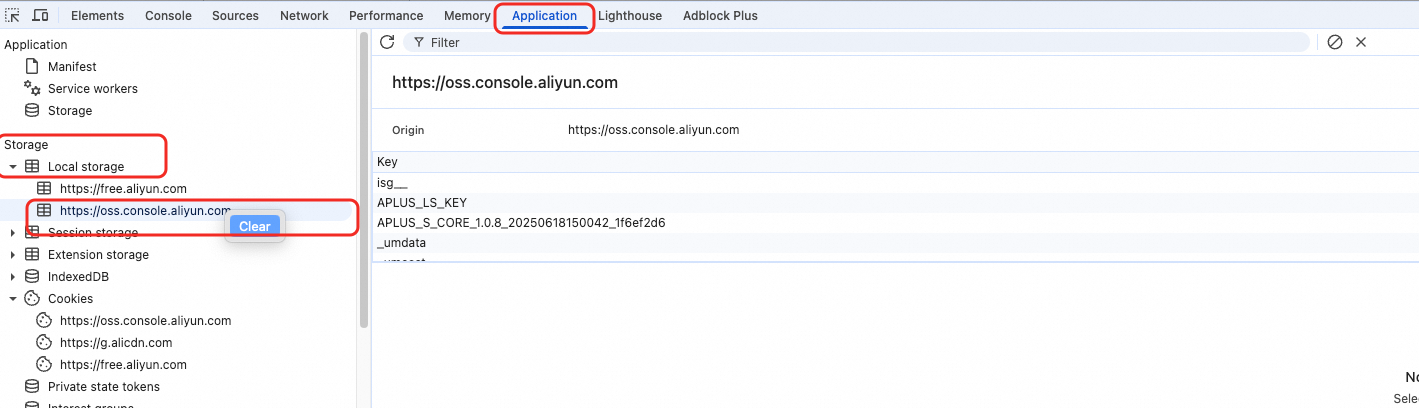Select the IndexedDB item
Viewport: 1419px width, 408px height.
[x=78, y=277]
